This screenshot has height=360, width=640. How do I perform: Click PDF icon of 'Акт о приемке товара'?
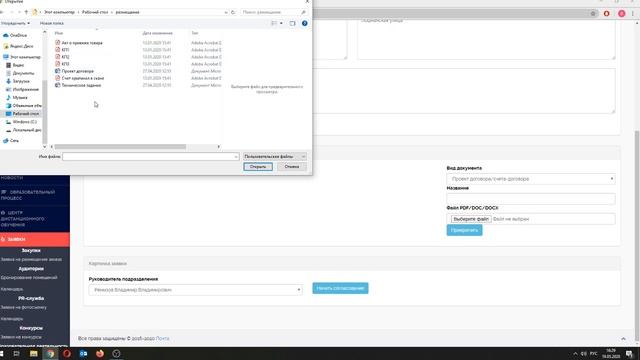(x=58, y=43)
